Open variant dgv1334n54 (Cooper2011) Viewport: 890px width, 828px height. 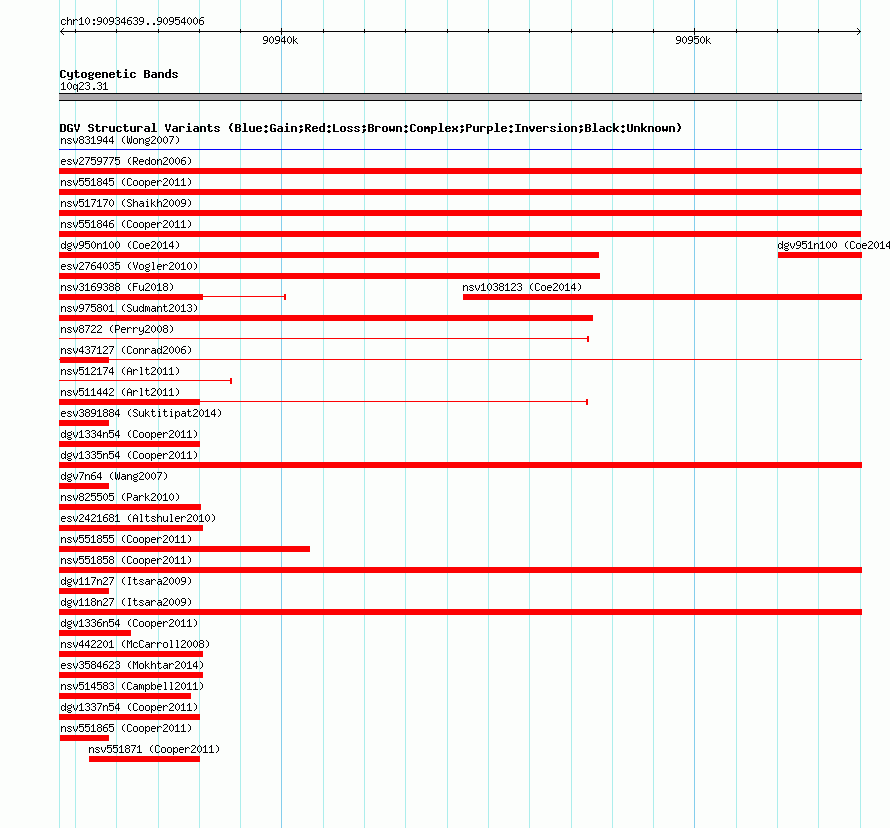[x=129, y=434]
